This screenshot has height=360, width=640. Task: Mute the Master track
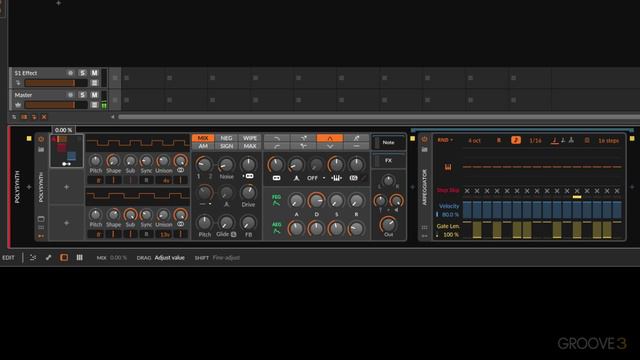click(94, 95)
